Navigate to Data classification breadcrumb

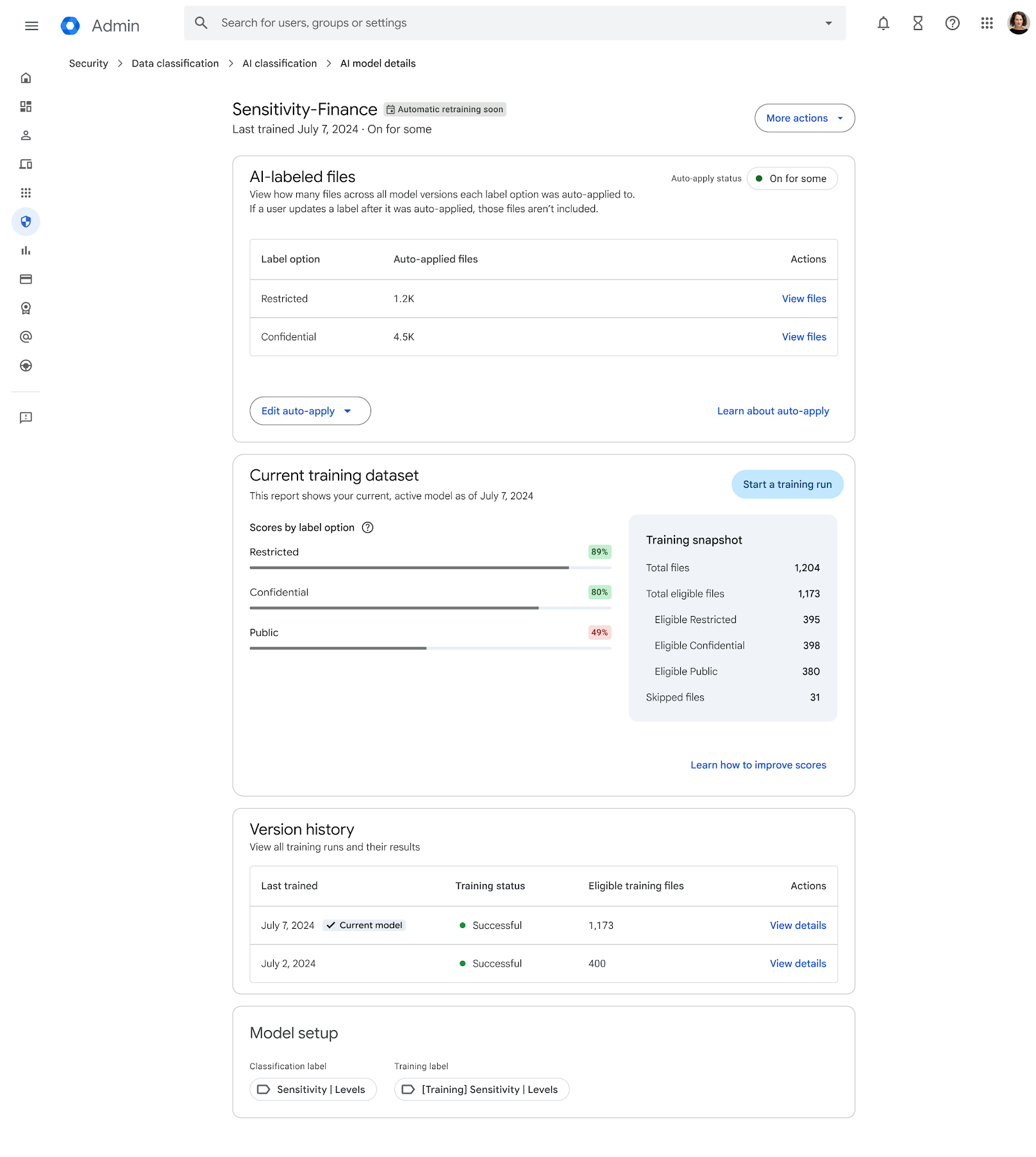(175, 63)
